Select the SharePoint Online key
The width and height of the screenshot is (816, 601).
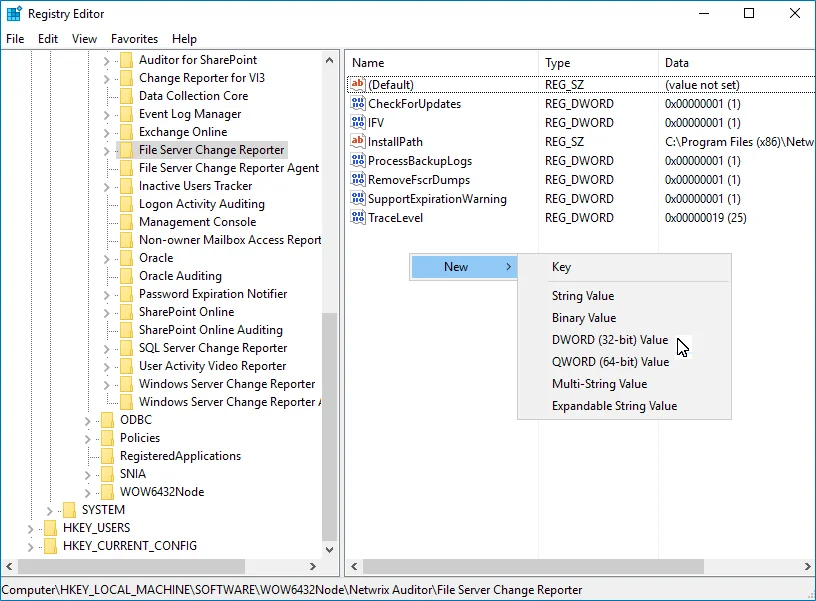[x=186, y=312]
